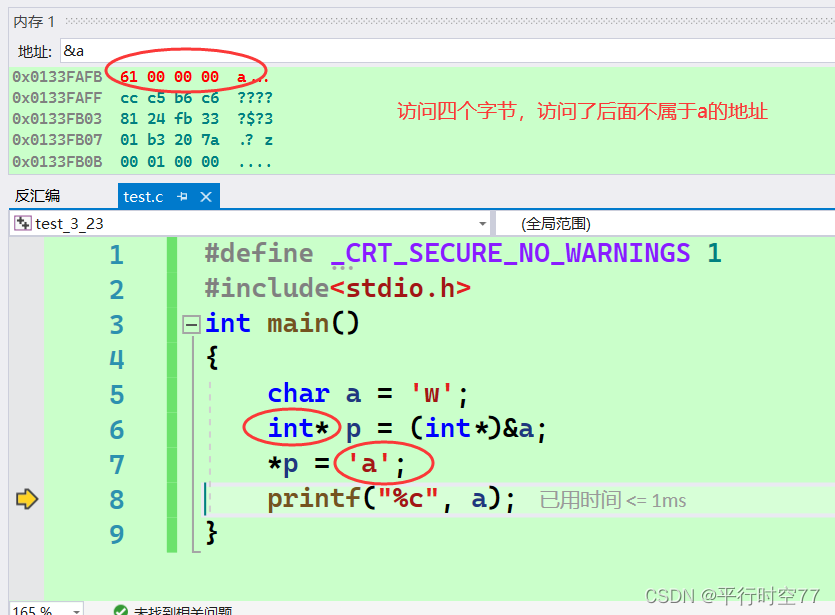Viewport: 835px width, 615px height.
Task: Close the test.c tab
Action: 206,197
